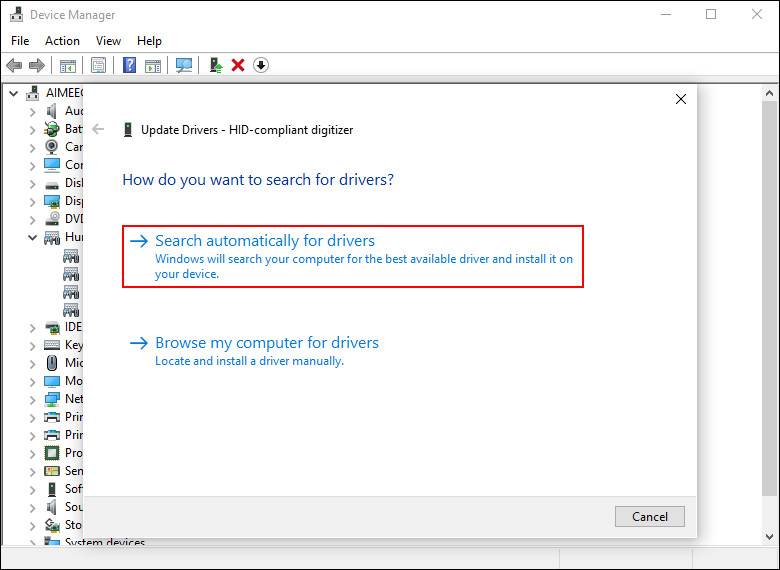Choose Search automatically for drivers
Image resolution: width=780 pixels, height=570 pixels.
(x=353, y=256)
